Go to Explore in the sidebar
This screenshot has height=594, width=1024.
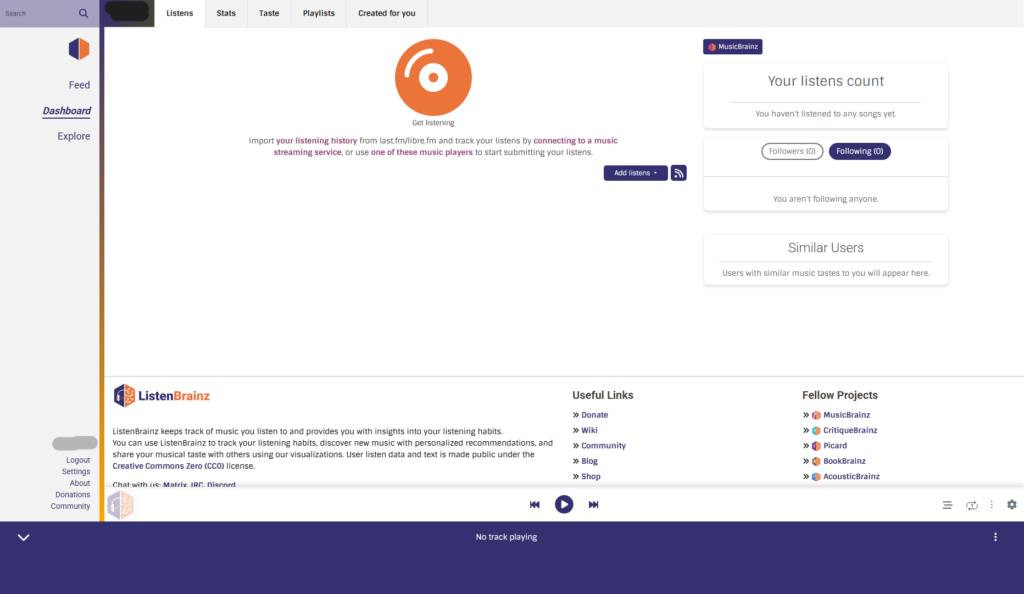click(x=73, y=136)
